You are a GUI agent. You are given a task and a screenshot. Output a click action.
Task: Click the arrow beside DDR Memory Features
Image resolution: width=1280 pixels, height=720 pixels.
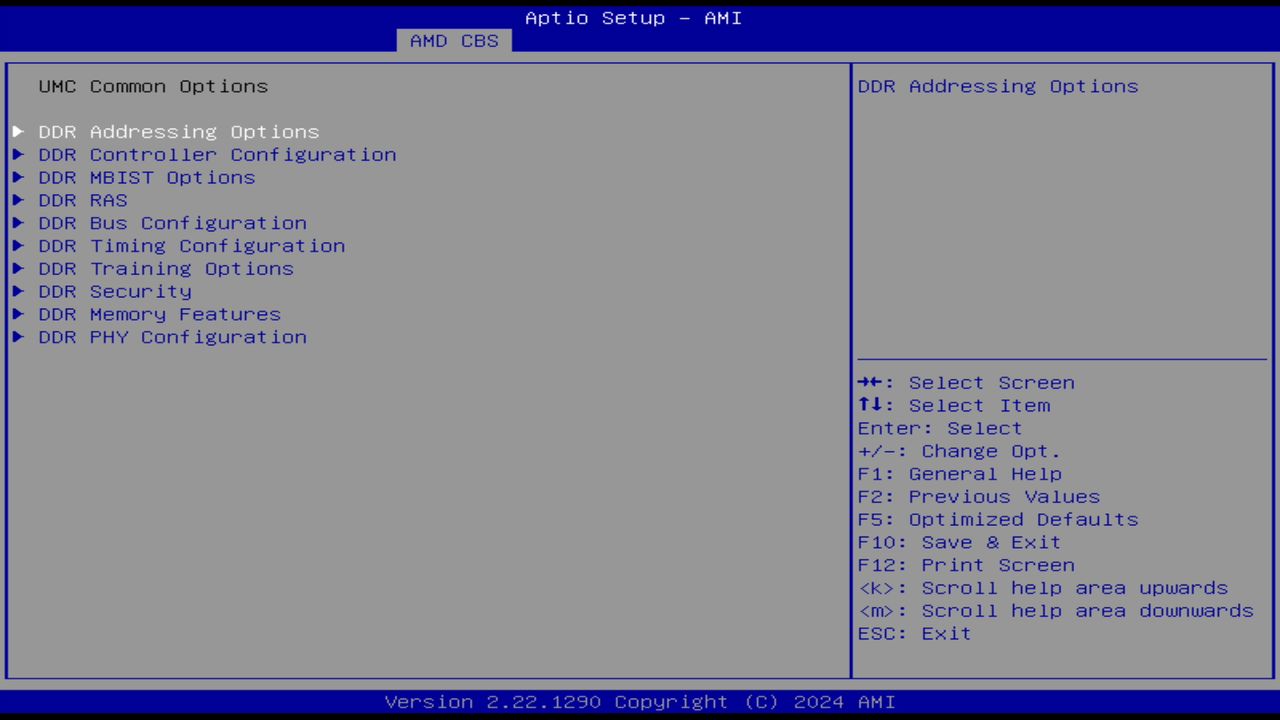click(18, 315)
